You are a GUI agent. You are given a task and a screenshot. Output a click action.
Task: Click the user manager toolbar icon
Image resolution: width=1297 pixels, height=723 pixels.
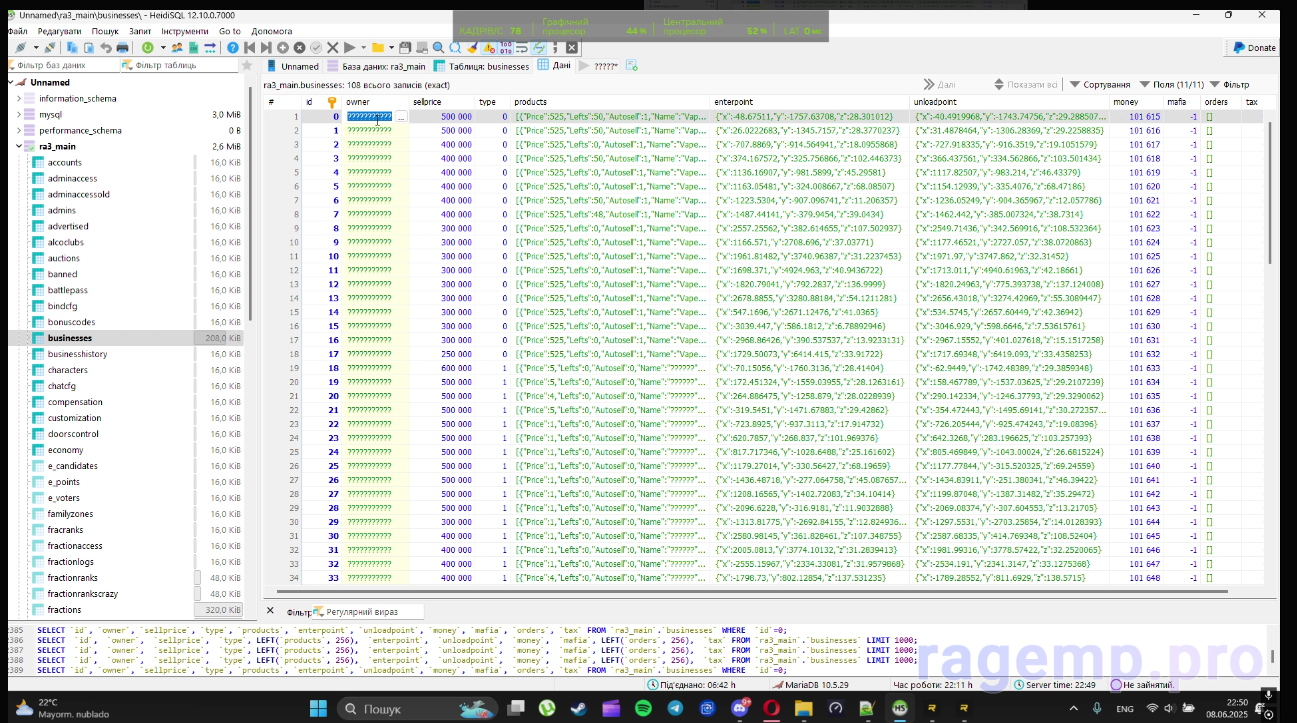pyautogui.click(x=177, y=47)
